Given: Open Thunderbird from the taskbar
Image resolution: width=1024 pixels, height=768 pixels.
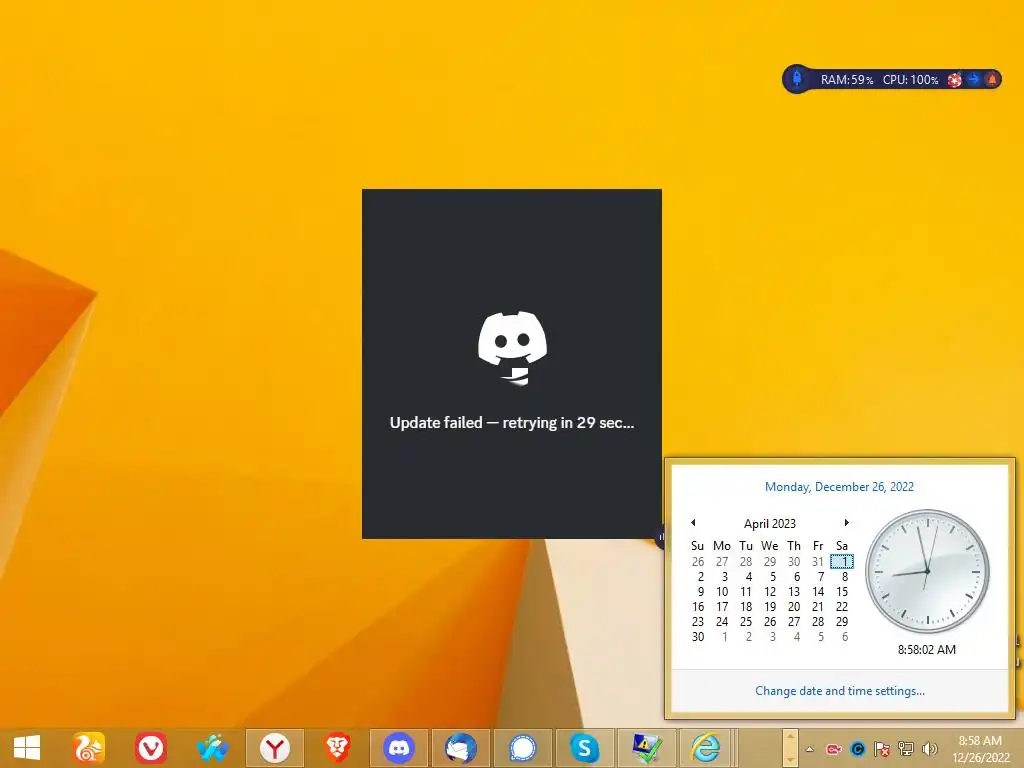Looking at the screenshot, I should point(461,748).
